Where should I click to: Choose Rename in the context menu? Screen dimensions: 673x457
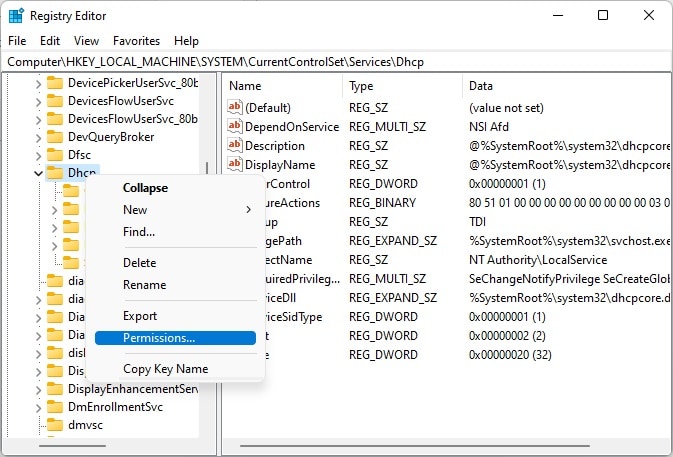pos(175,284)
